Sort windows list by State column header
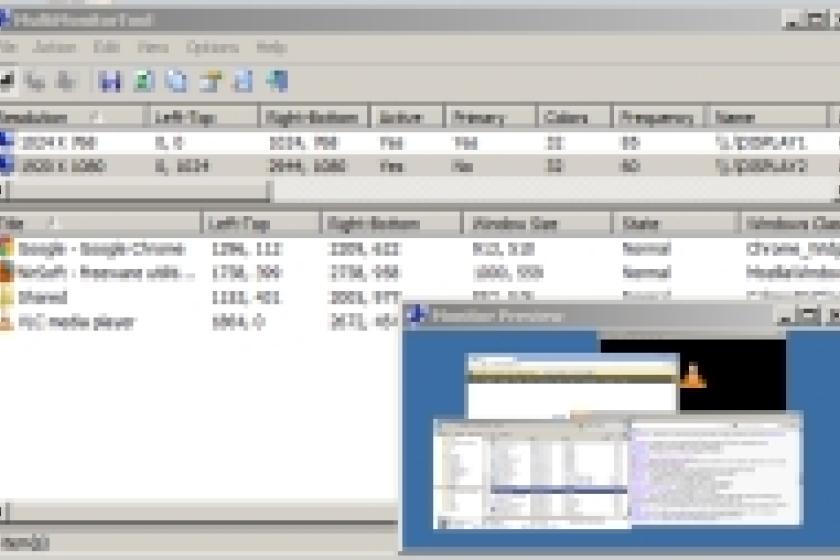Viewport: 840px width, 560px height. click(676, 223)
